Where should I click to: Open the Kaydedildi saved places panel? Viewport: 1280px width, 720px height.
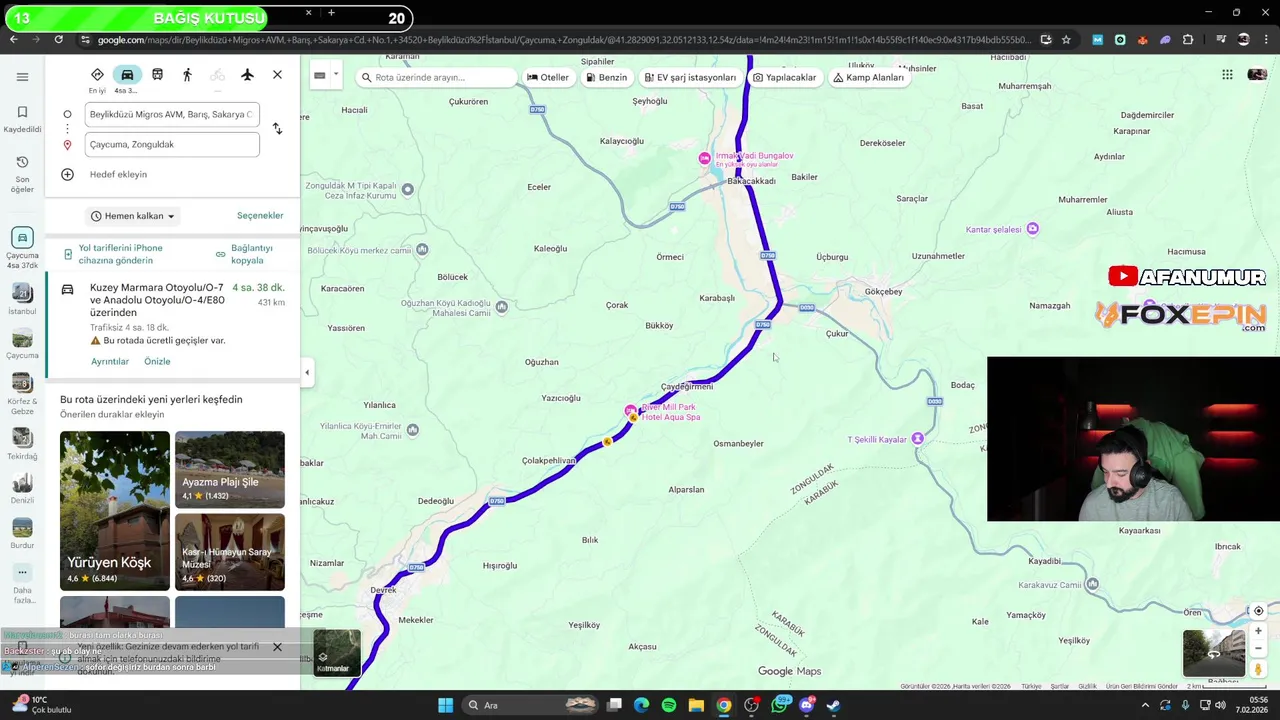click(22, 119)
